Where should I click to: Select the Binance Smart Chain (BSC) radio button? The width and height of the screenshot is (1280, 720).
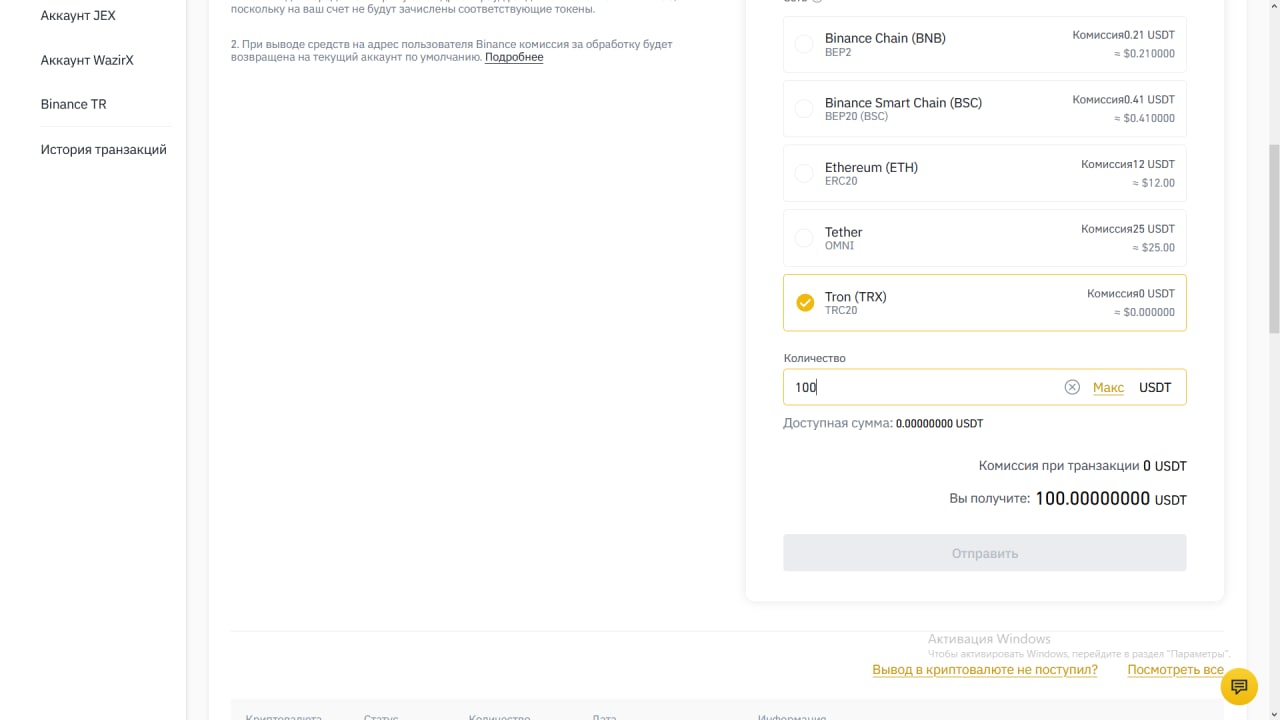(x=804, y=109)
